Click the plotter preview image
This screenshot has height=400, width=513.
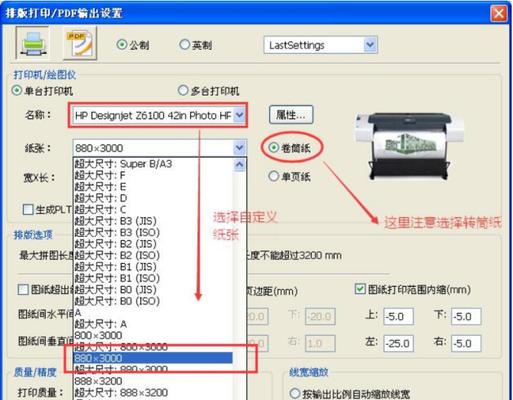[x=409, y=146]
